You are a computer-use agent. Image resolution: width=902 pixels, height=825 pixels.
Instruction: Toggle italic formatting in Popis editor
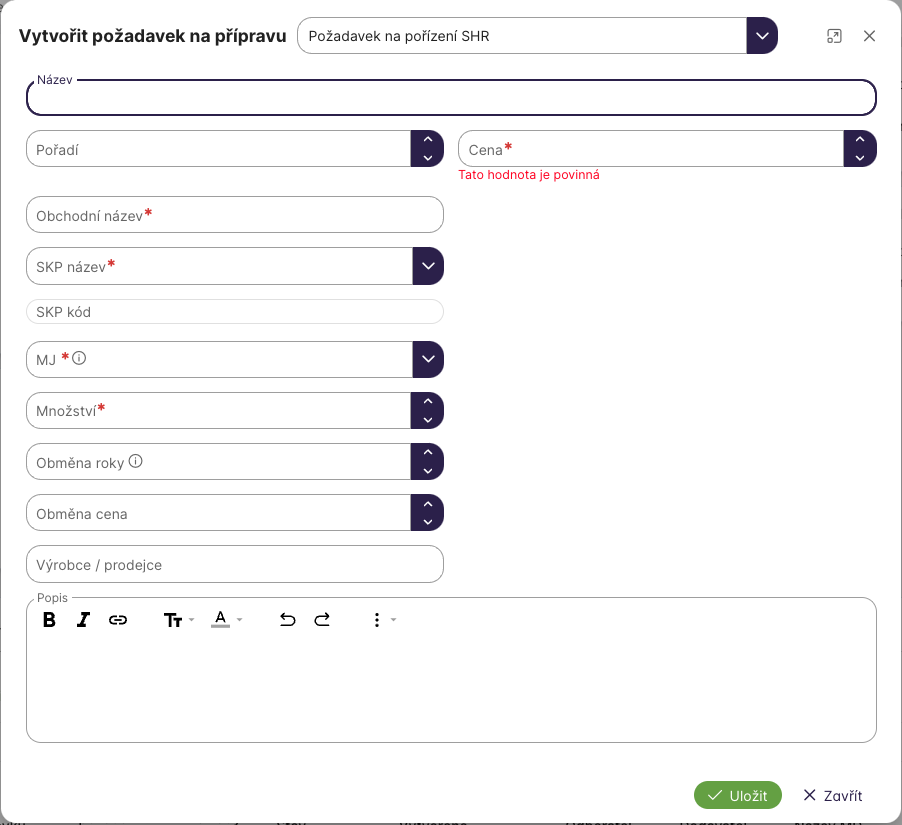(x=83, y=620)
